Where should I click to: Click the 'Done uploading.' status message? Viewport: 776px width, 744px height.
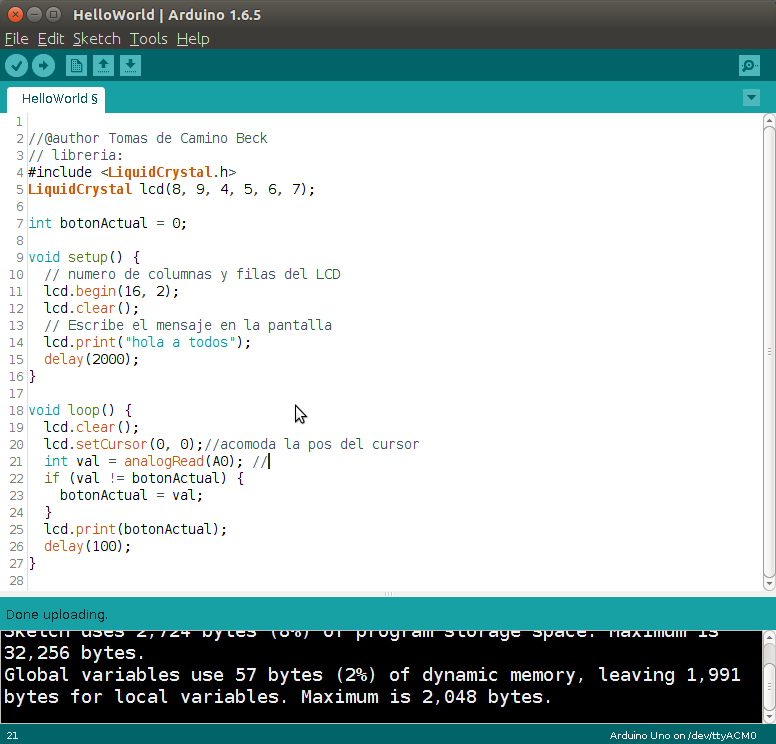[57, 615]
